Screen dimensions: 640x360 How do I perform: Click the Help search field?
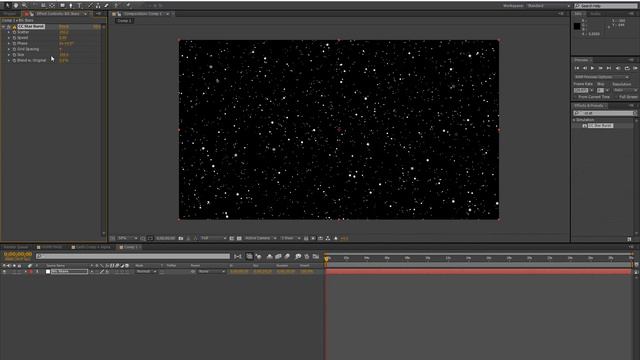605,6
